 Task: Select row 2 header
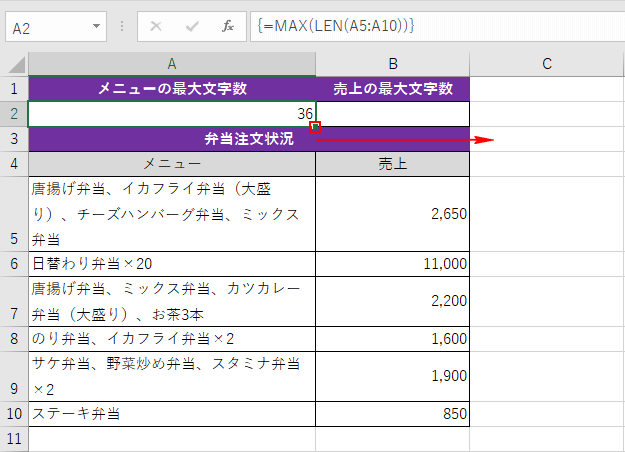click(14, 114)
